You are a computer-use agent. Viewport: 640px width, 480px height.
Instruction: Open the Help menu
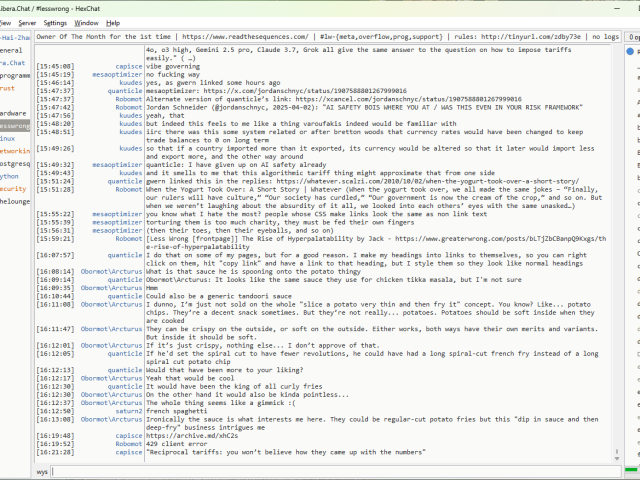(x=113, y=22)
